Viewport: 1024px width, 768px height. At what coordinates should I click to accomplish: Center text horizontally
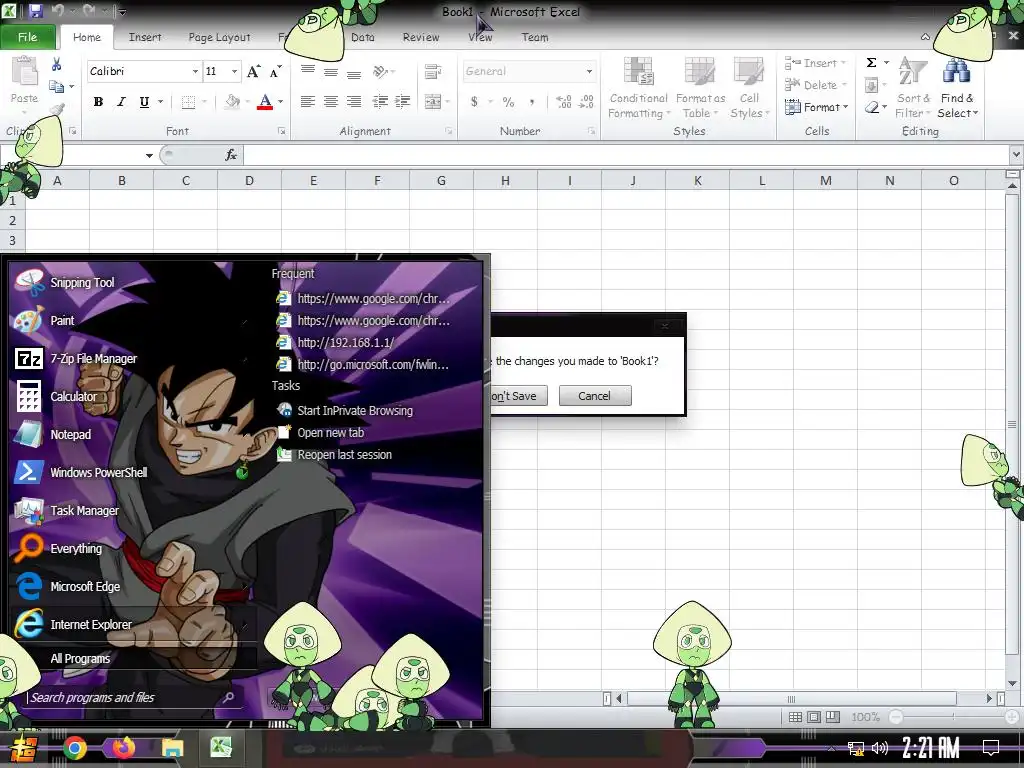click(330, 101)
